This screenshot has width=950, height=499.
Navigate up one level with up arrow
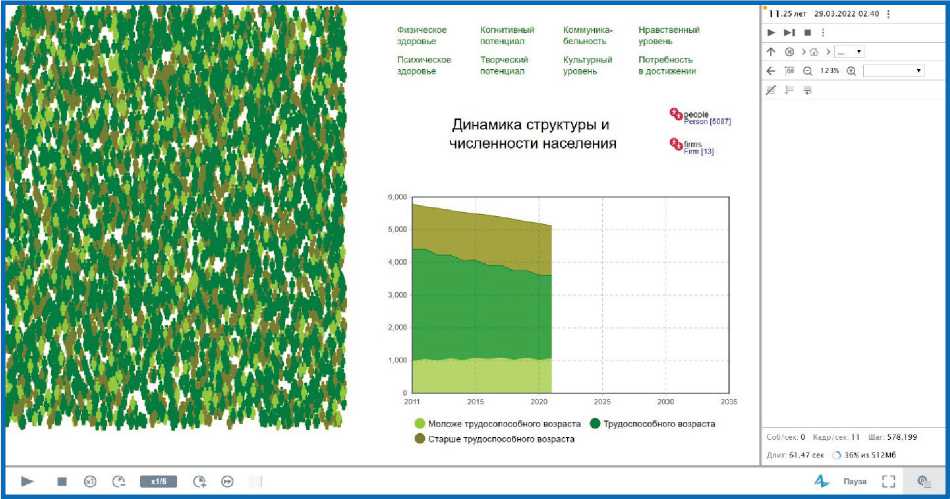pyautogui.click(x=771, y=51)
